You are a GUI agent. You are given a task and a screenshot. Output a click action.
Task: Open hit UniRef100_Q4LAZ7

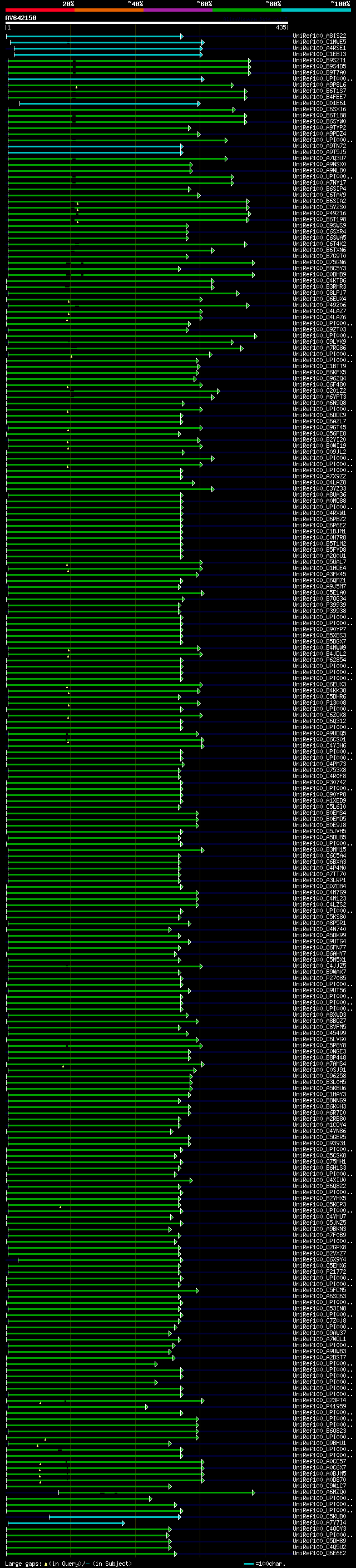pos(319,311)
